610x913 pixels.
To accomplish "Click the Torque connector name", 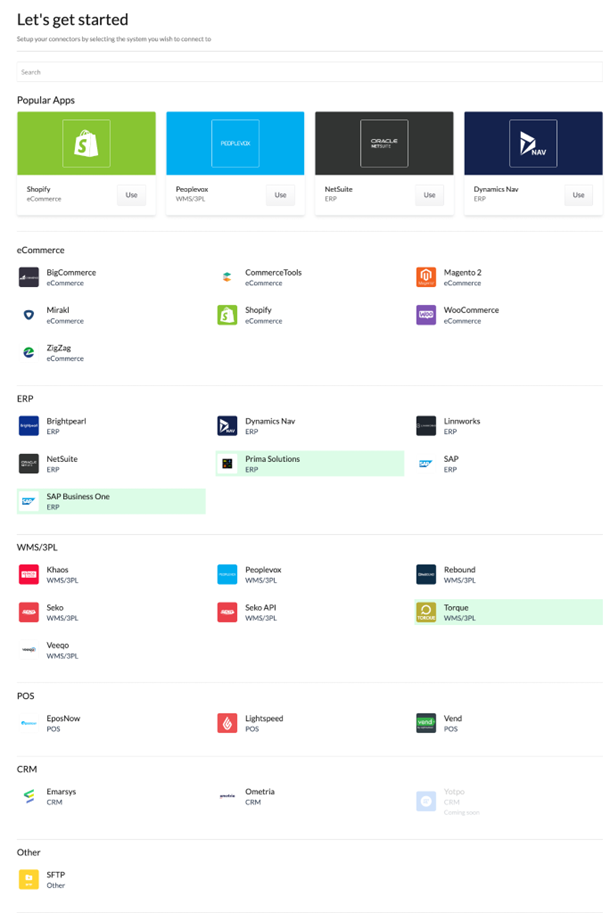I will coord(456,607).
